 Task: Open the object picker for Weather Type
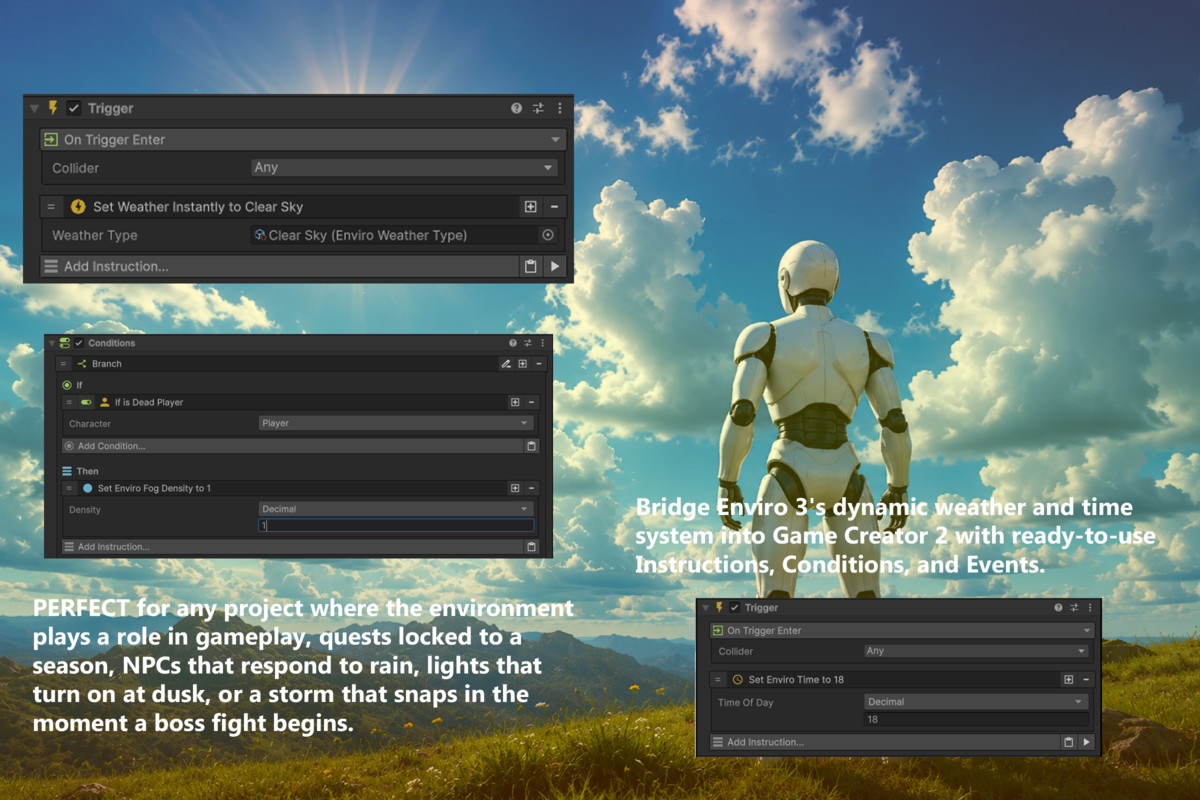pos(548,235)
